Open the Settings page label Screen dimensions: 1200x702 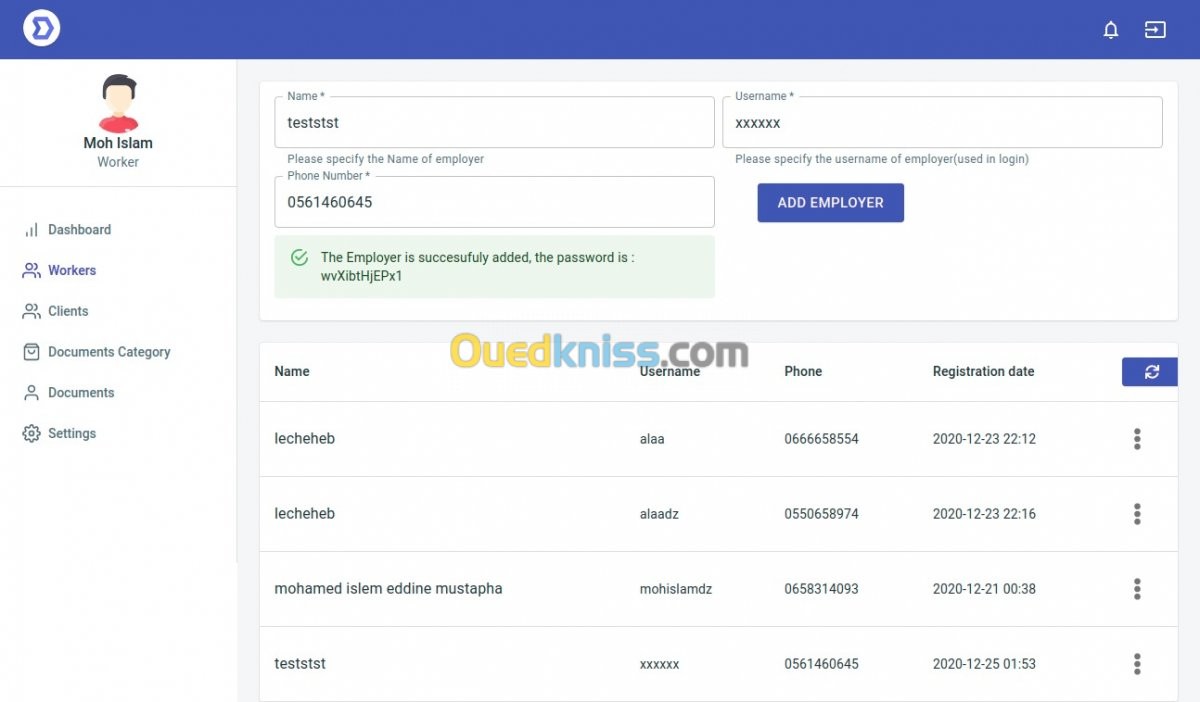[72, 434]
